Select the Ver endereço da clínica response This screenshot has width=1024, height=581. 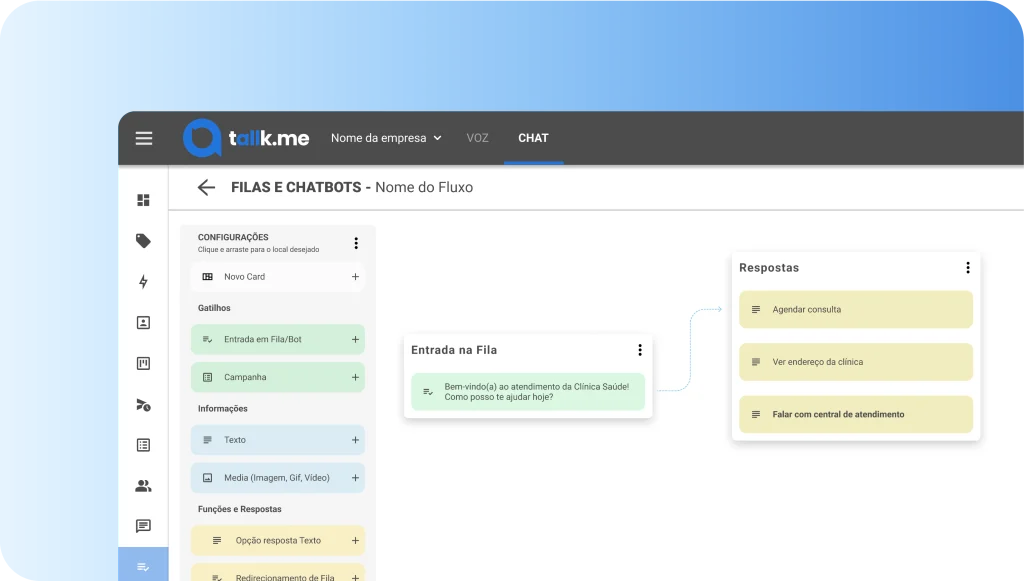pos(856,362)
